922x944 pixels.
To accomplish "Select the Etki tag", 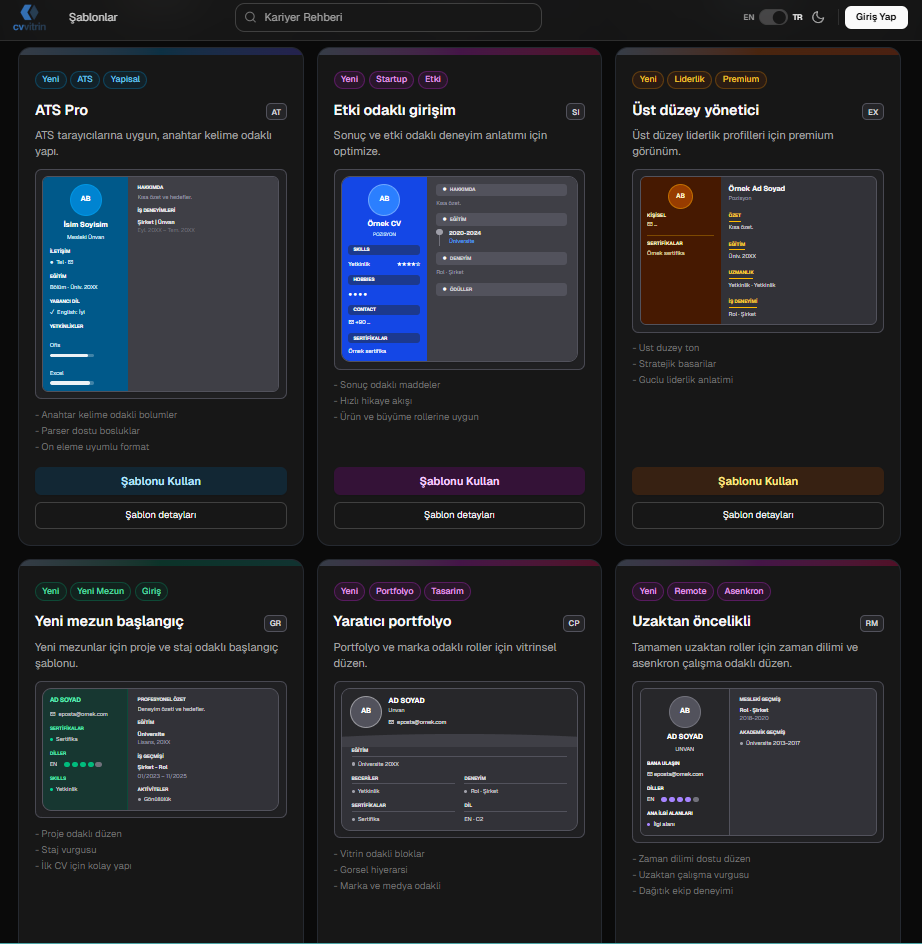I will (x=432, y=79).
